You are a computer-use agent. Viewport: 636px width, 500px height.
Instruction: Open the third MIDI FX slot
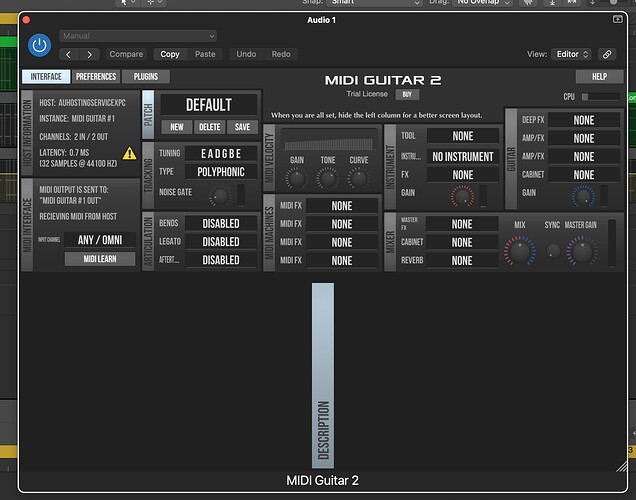click(x=342, y=242)
